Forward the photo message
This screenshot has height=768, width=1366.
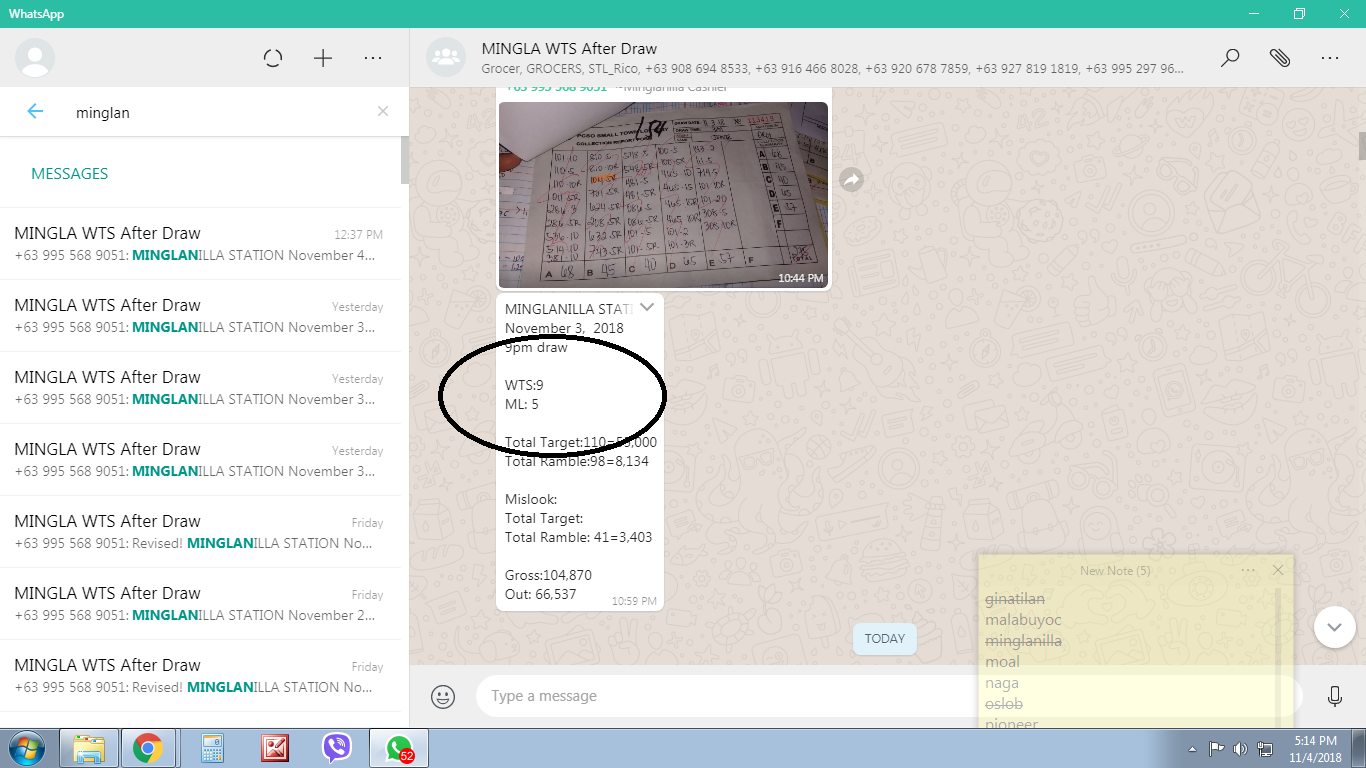click(x=851, y=180)
